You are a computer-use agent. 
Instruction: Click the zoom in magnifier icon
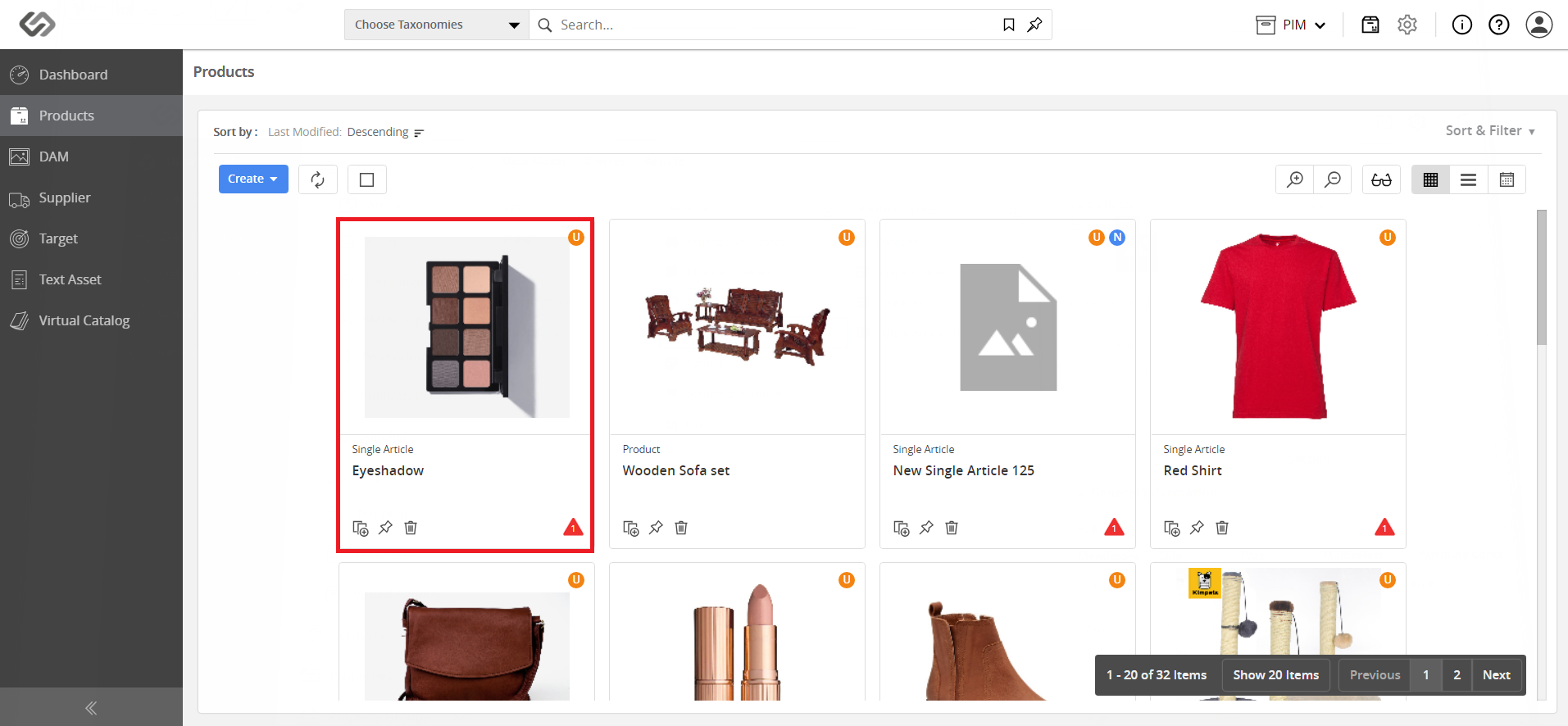[1295, 179]
